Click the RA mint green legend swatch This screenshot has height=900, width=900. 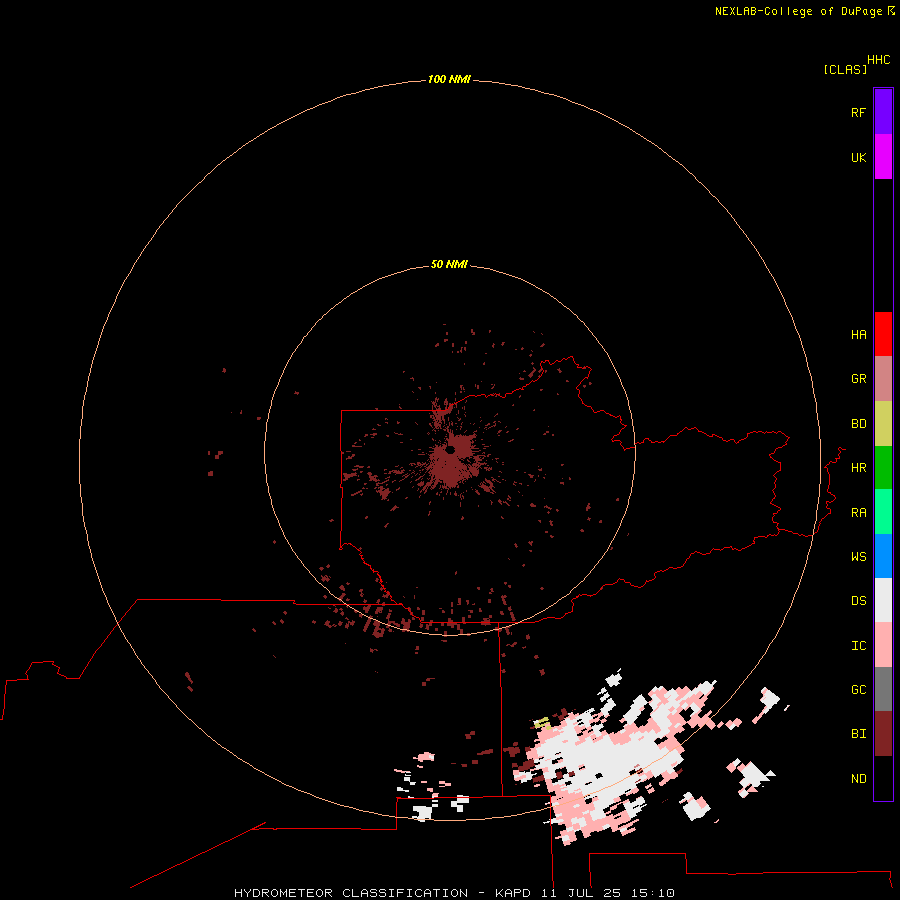point(883,512)
